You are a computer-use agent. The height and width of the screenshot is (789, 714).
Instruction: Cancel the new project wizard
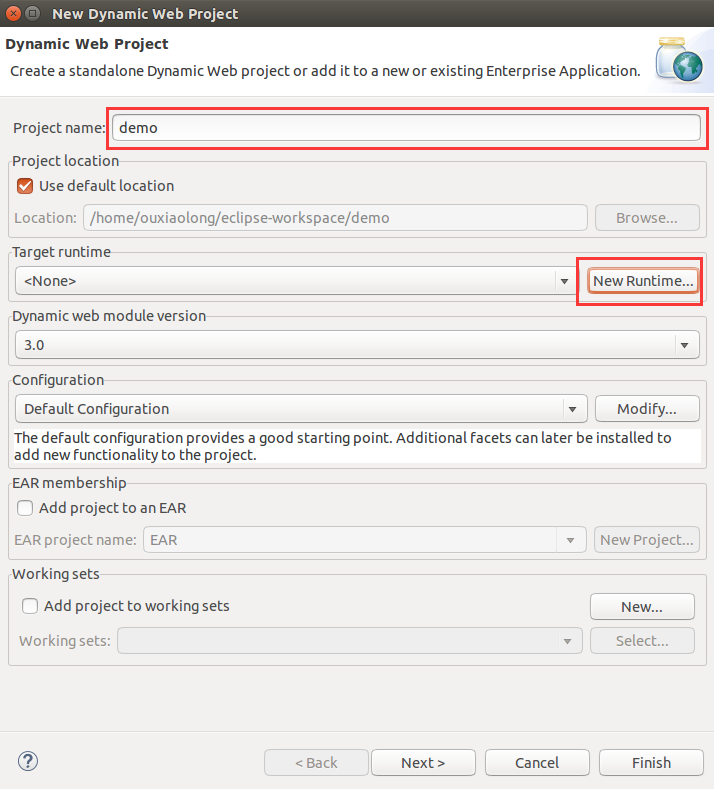coord(537,762)
